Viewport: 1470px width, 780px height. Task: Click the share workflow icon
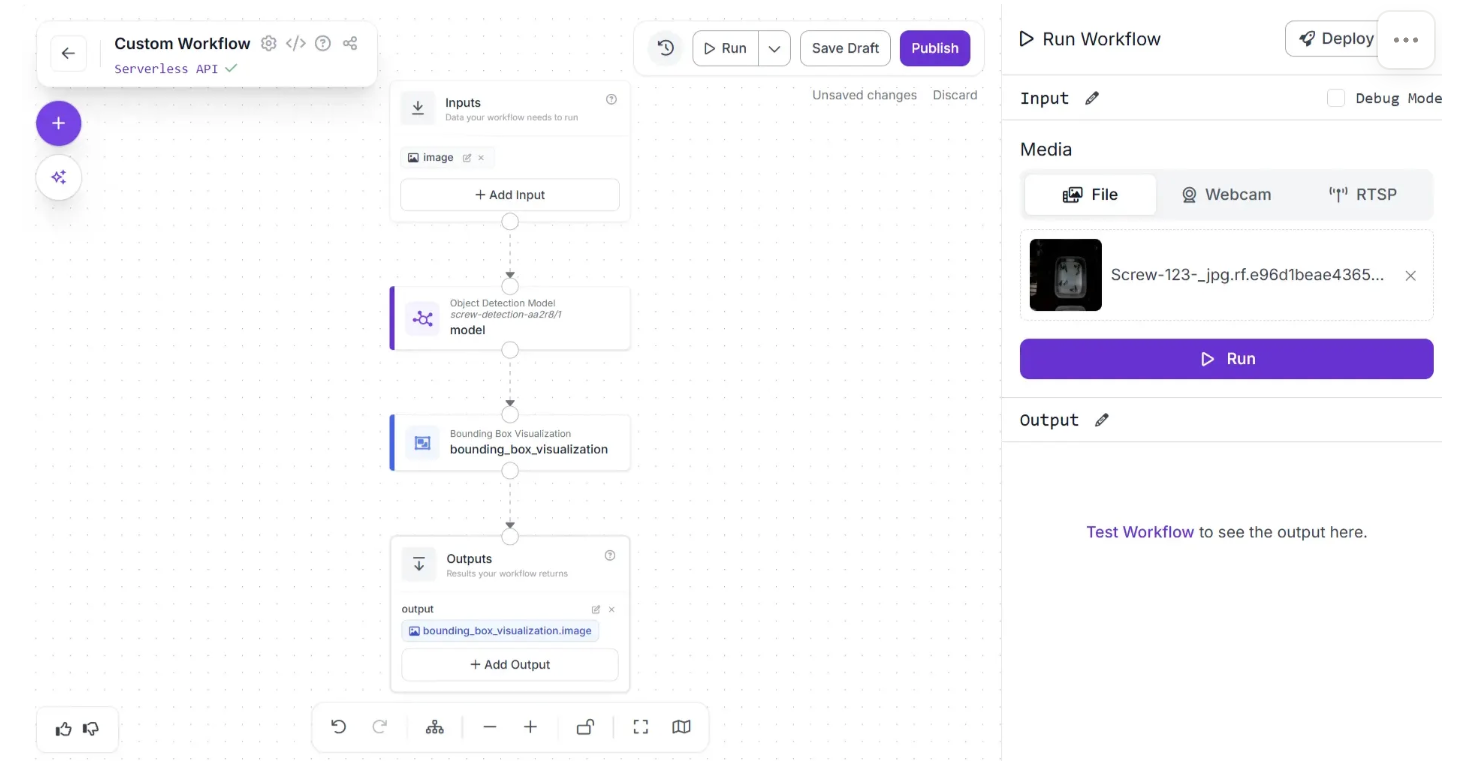click(x=350, y=43)
